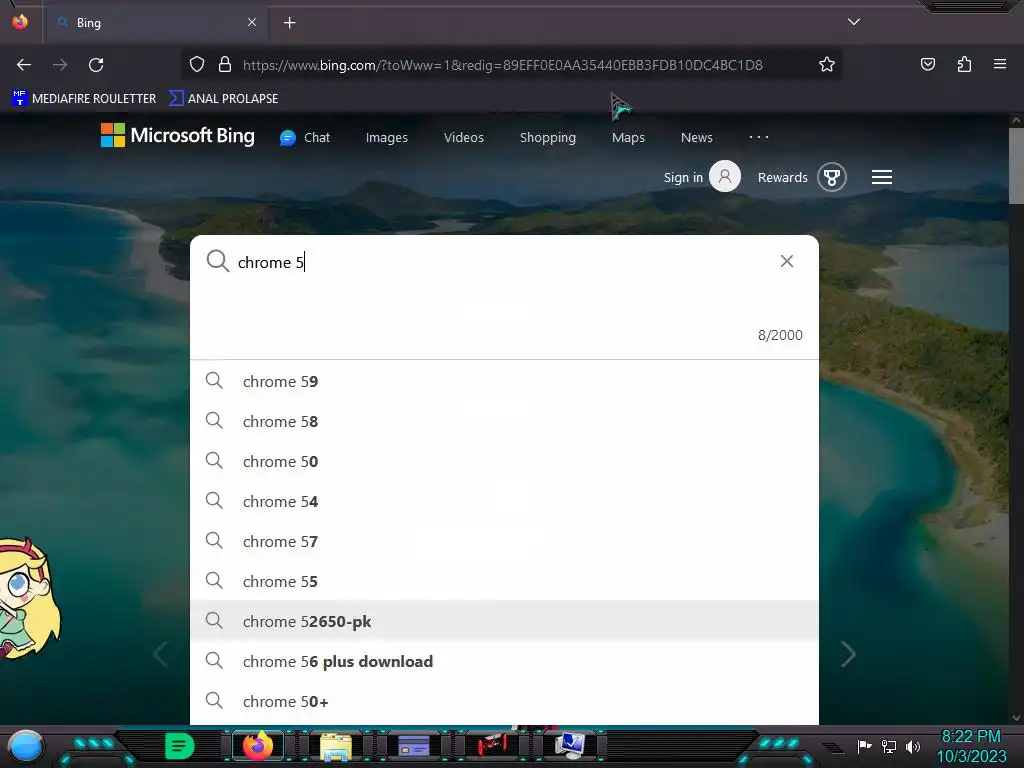Open a new browser tab
This screenshot has height=768, width=1024.
pyautogui.click(x=289, y=23)
